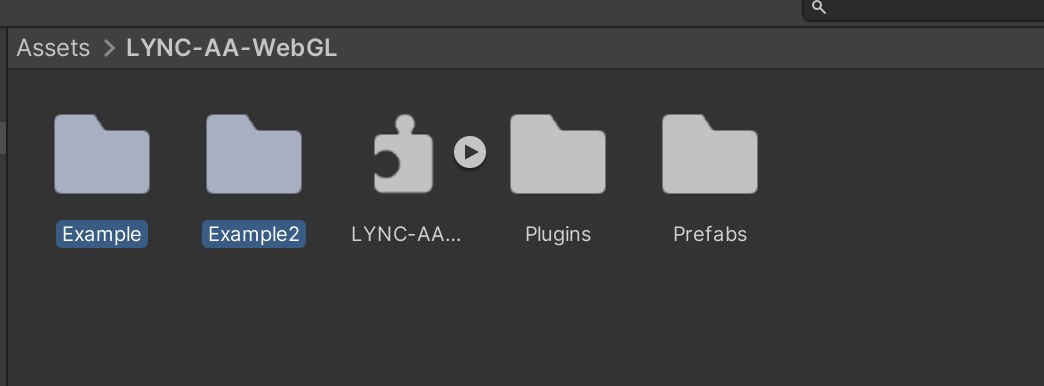Click the left panel vertical splitter
This screenshot has width=1044, height=386.
click(7, 206)
